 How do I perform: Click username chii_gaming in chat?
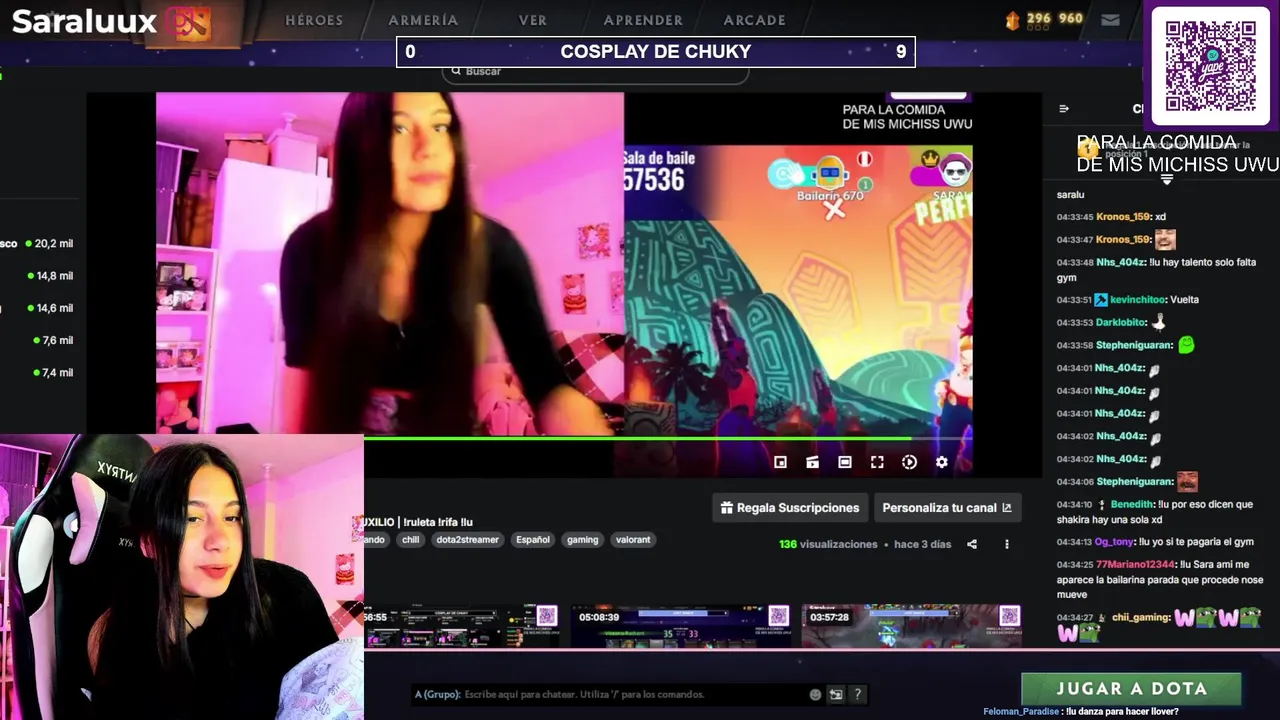pyautogui.click(x=1141, y=618)
